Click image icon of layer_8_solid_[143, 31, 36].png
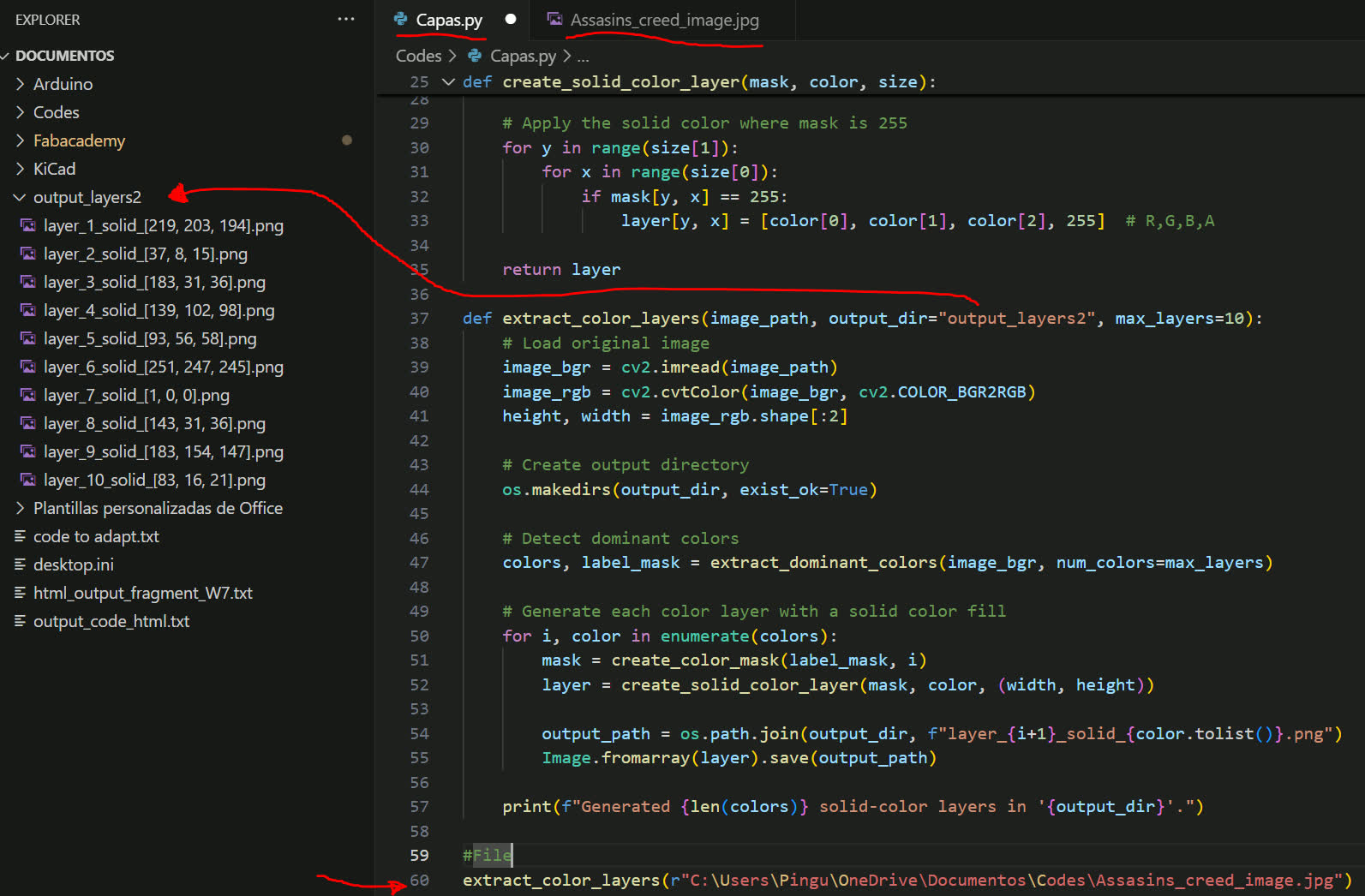 pyautogui.click(x=28, y=423)
